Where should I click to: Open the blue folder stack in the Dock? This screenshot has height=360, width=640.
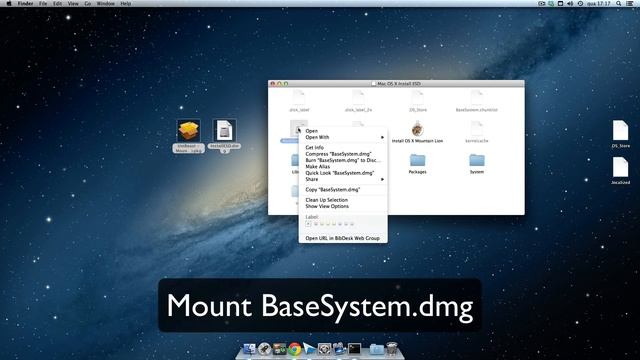[x=377, y=349]
